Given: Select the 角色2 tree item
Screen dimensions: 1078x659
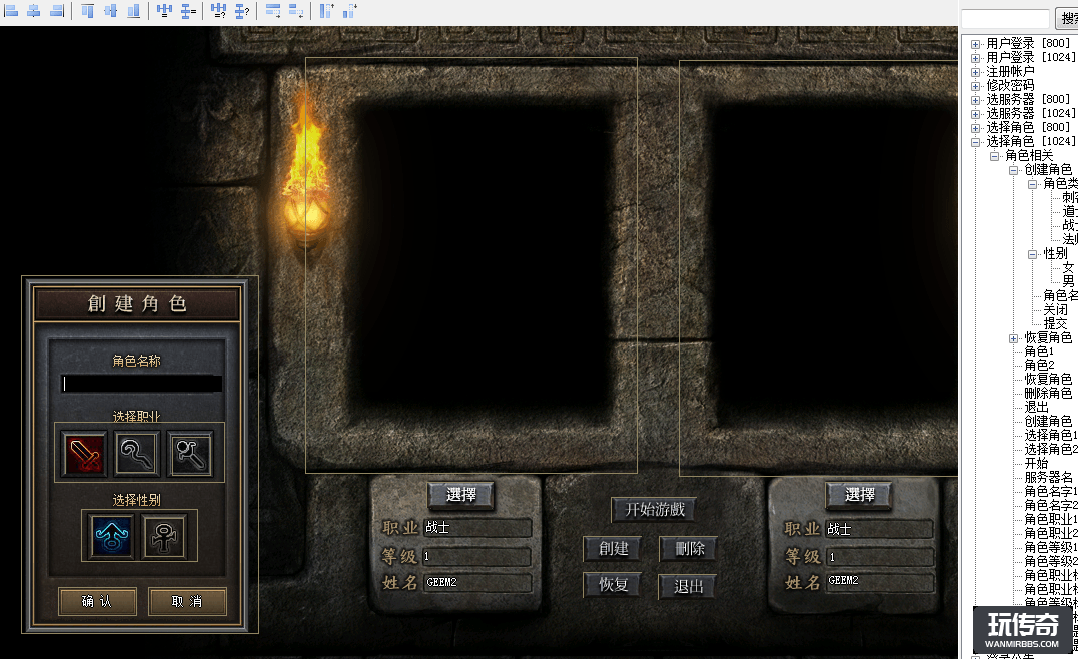Looking at the screenshot, I should click(1039, 365).
